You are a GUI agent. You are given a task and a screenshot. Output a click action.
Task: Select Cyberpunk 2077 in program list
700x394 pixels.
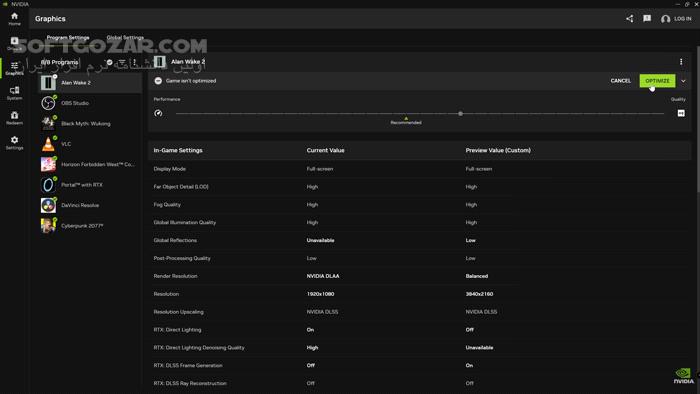coord(90,226)
